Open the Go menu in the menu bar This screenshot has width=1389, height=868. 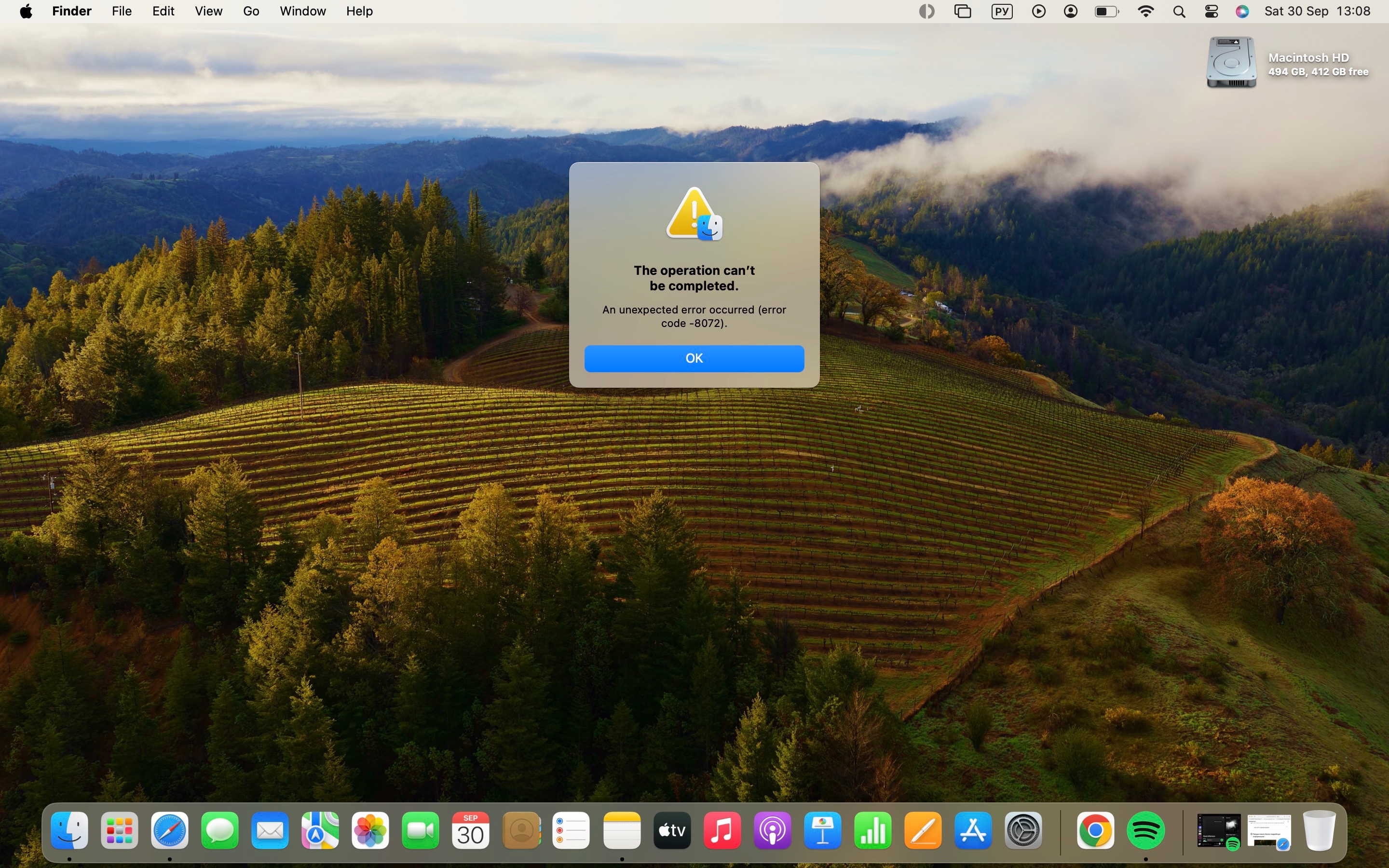click(x=251, y=12)
